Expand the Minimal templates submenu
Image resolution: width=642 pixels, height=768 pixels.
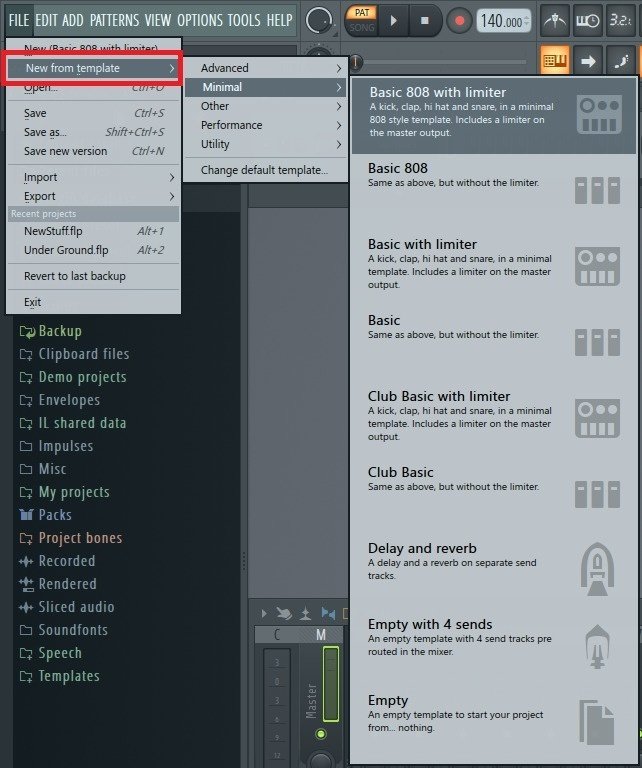[x=265, y=87]
